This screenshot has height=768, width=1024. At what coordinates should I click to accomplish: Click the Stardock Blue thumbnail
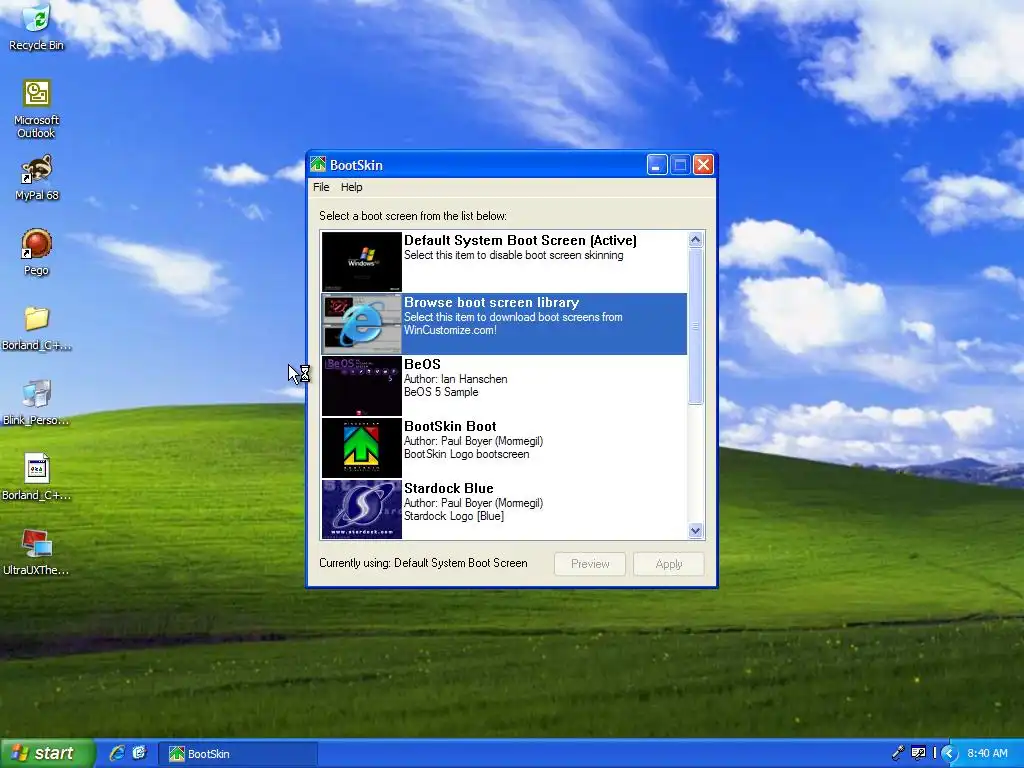point(362,509)
